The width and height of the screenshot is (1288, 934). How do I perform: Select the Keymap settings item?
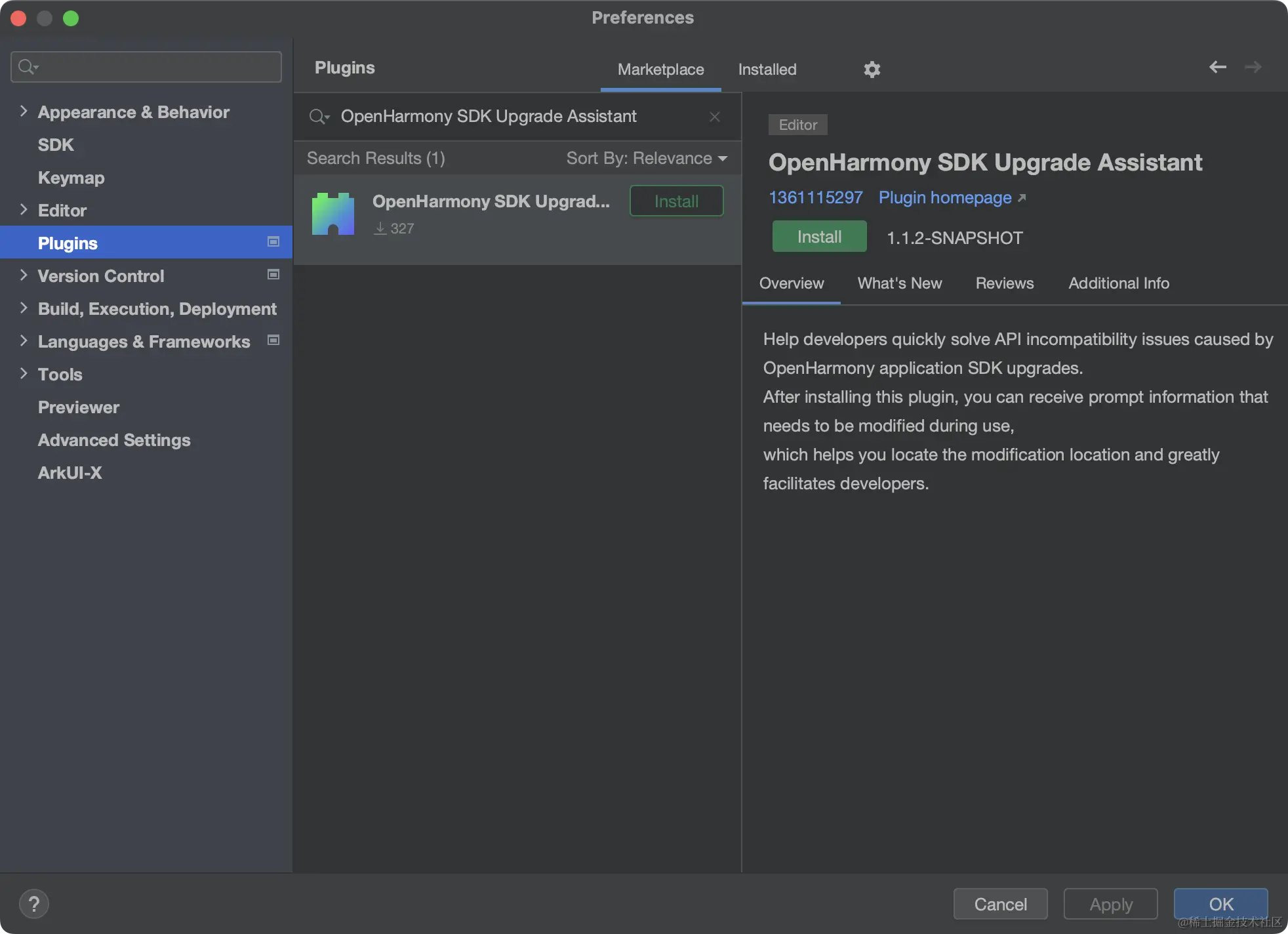coord(71,178)
